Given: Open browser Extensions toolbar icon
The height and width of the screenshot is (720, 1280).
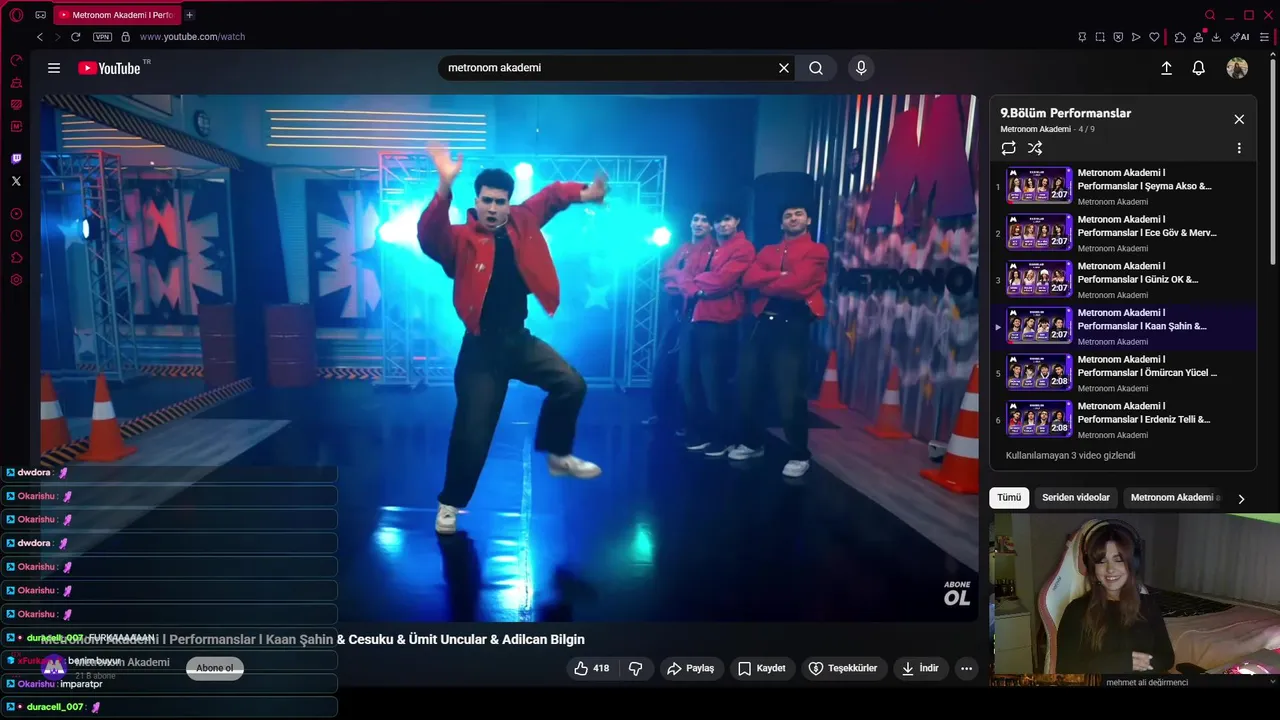Looking at the screenshot, I should point(1180,37).
